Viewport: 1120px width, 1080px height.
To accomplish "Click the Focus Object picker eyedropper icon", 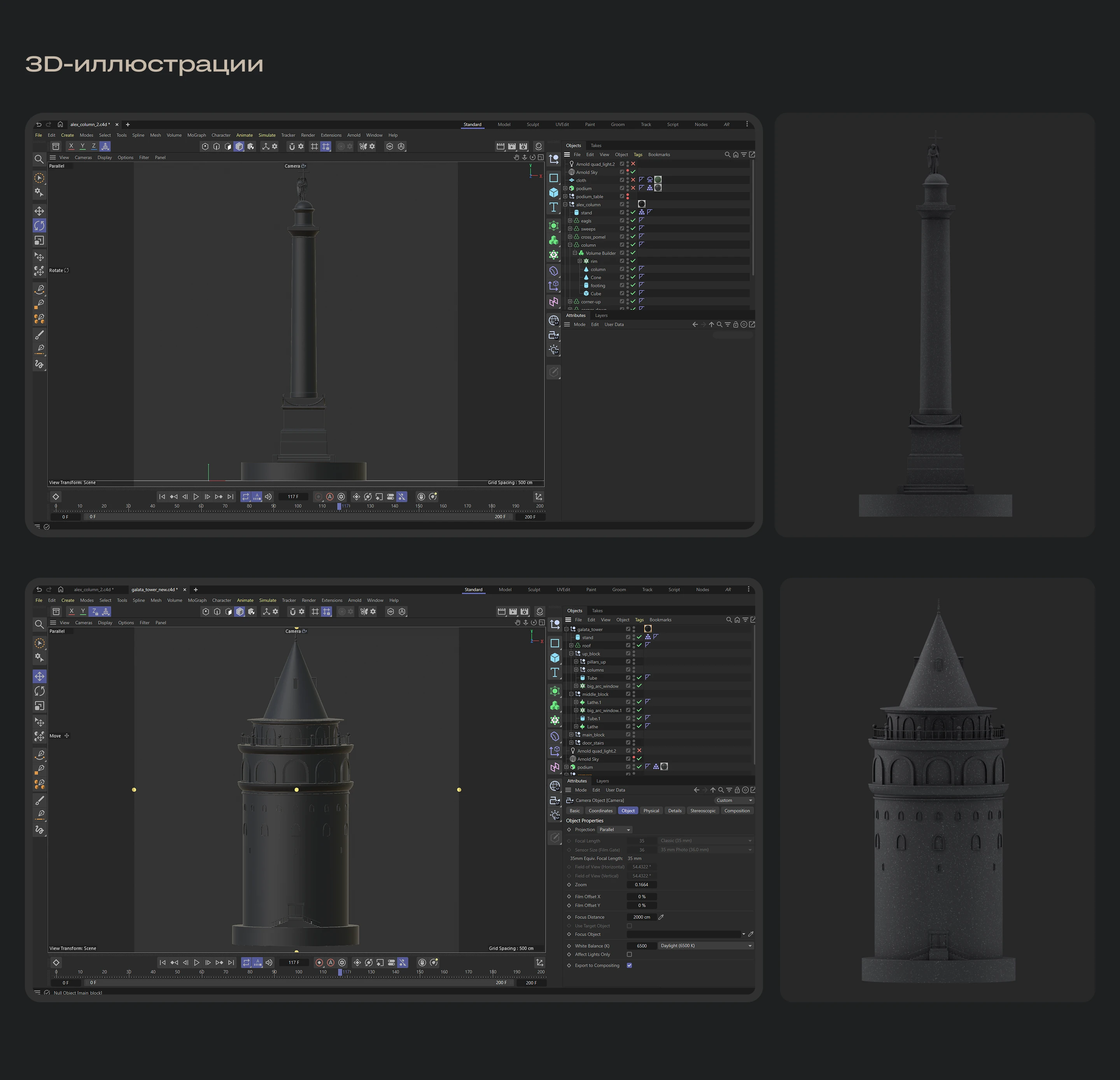I will coord(750,934).
